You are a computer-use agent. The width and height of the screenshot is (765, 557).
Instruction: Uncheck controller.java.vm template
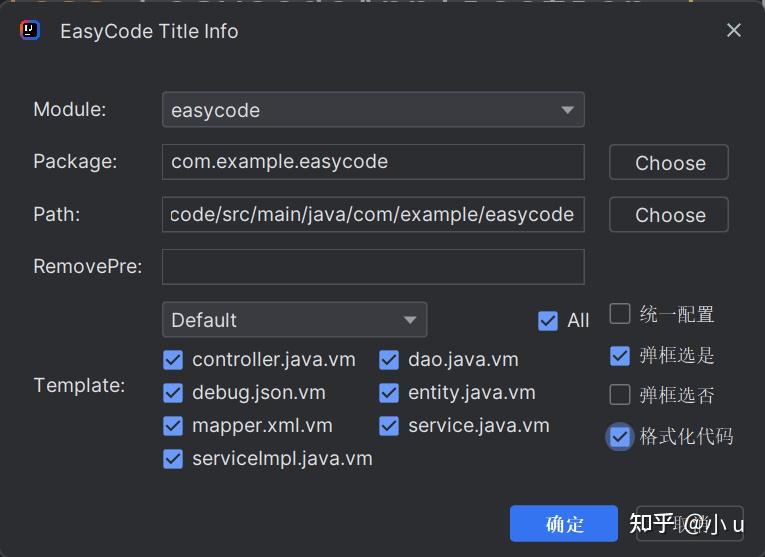(173, 360)
